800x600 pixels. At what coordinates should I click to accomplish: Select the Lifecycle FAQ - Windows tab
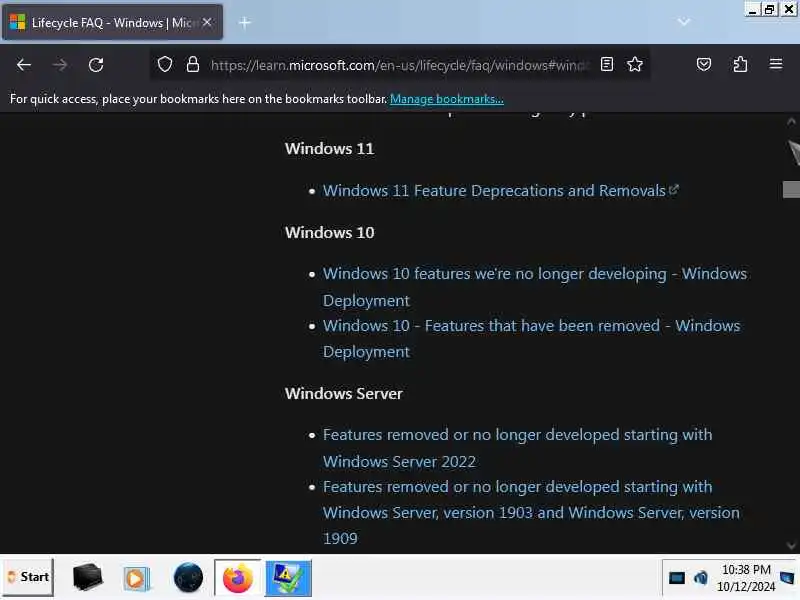click(112, 22)
